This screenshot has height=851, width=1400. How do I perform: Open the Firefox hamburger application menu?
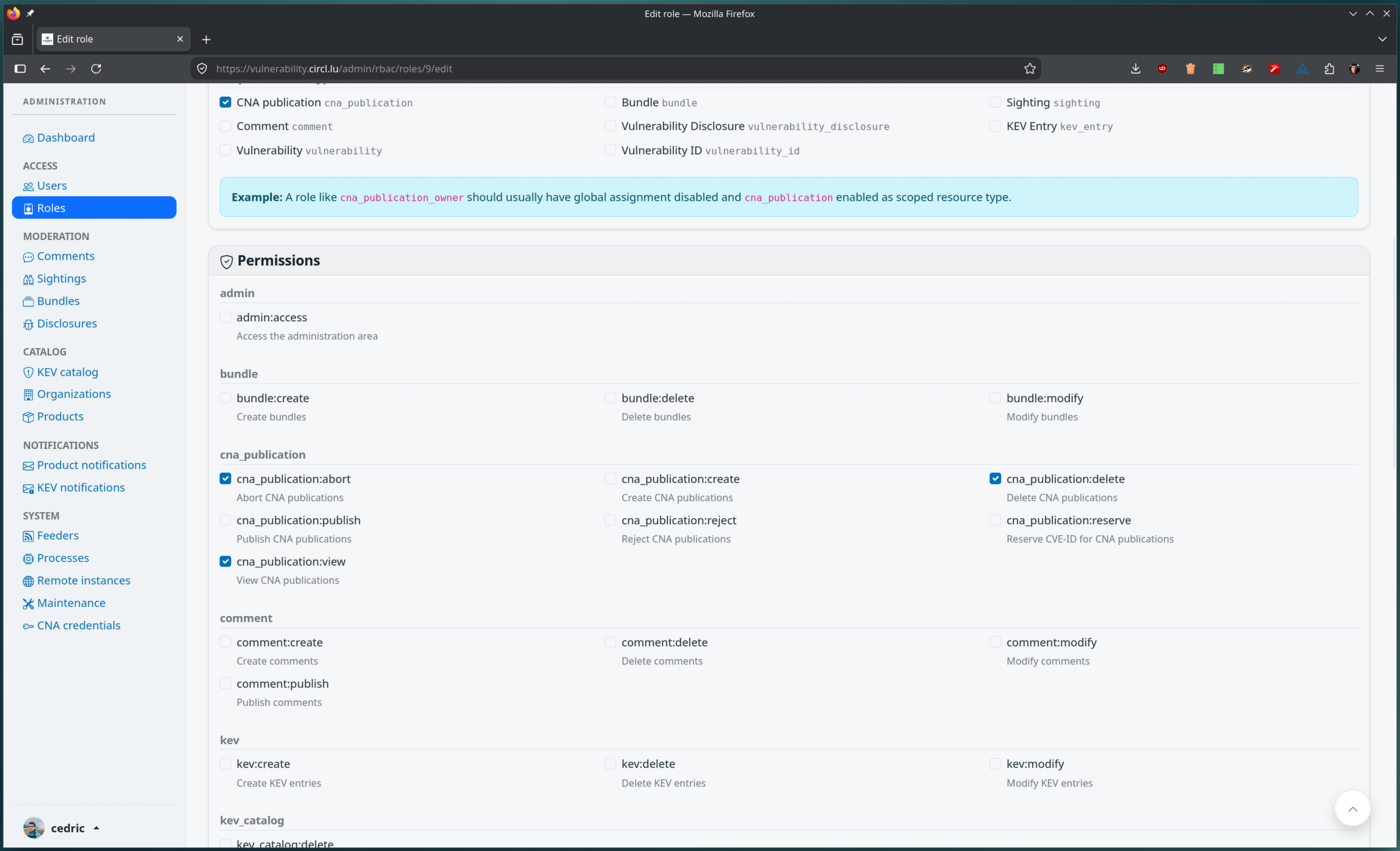pos(1380,69)
